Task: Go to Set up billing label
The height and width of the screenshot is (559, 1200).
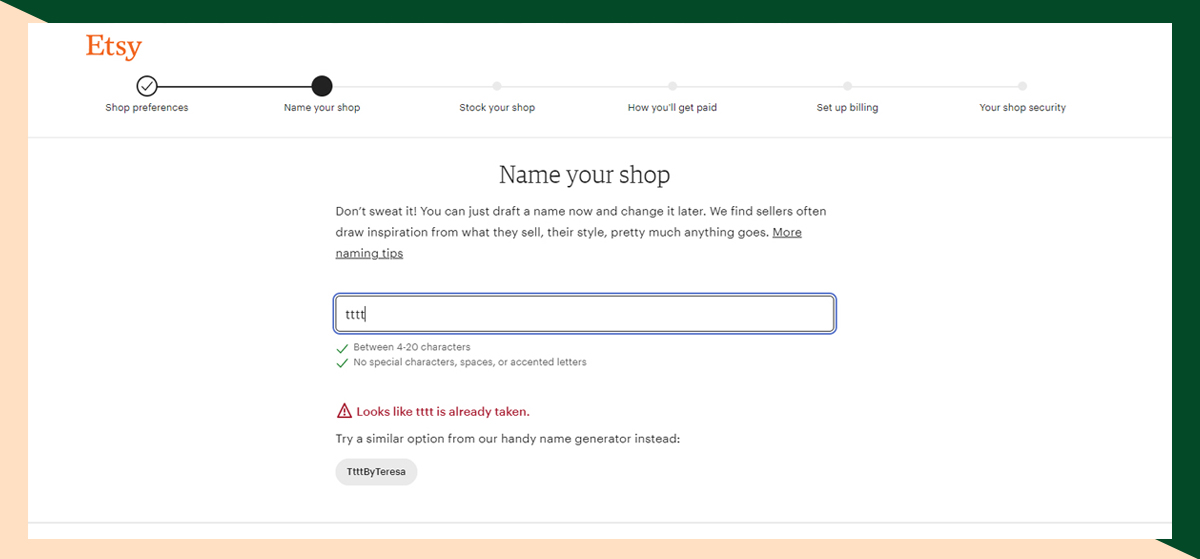Action: [847, 108]
